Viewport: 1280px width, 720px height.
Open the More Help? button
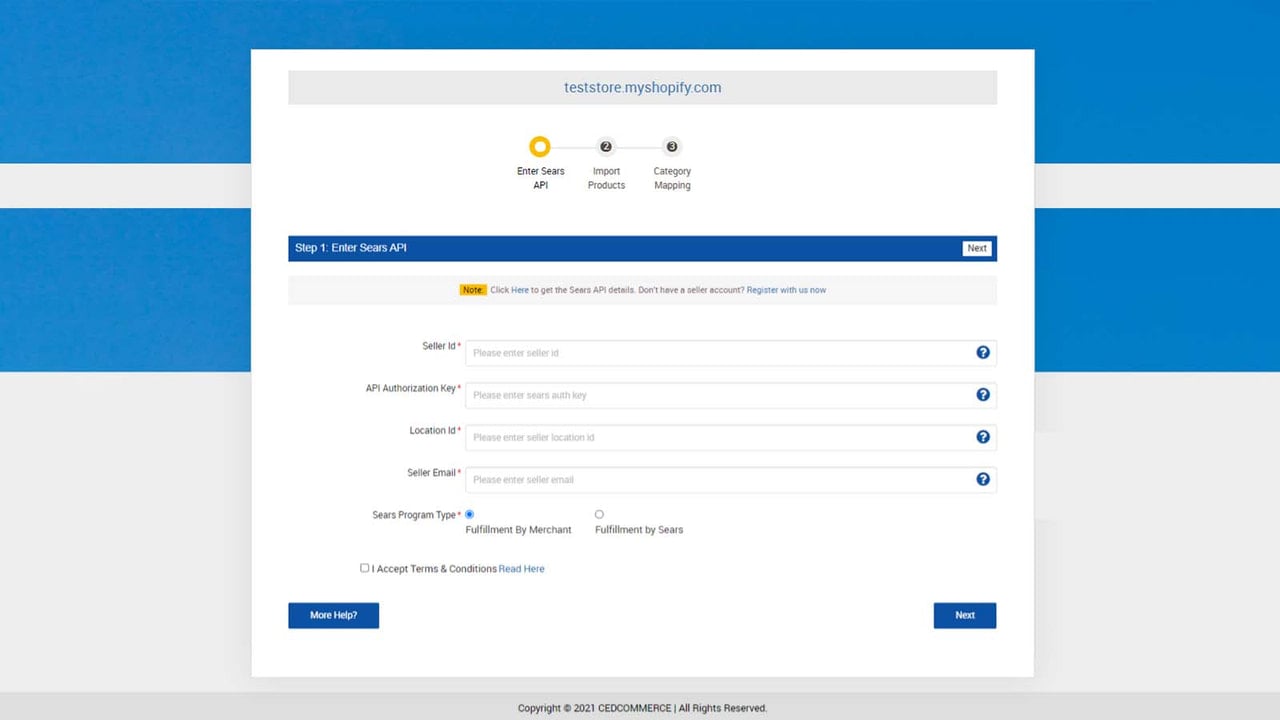click(x=333, y=615)
